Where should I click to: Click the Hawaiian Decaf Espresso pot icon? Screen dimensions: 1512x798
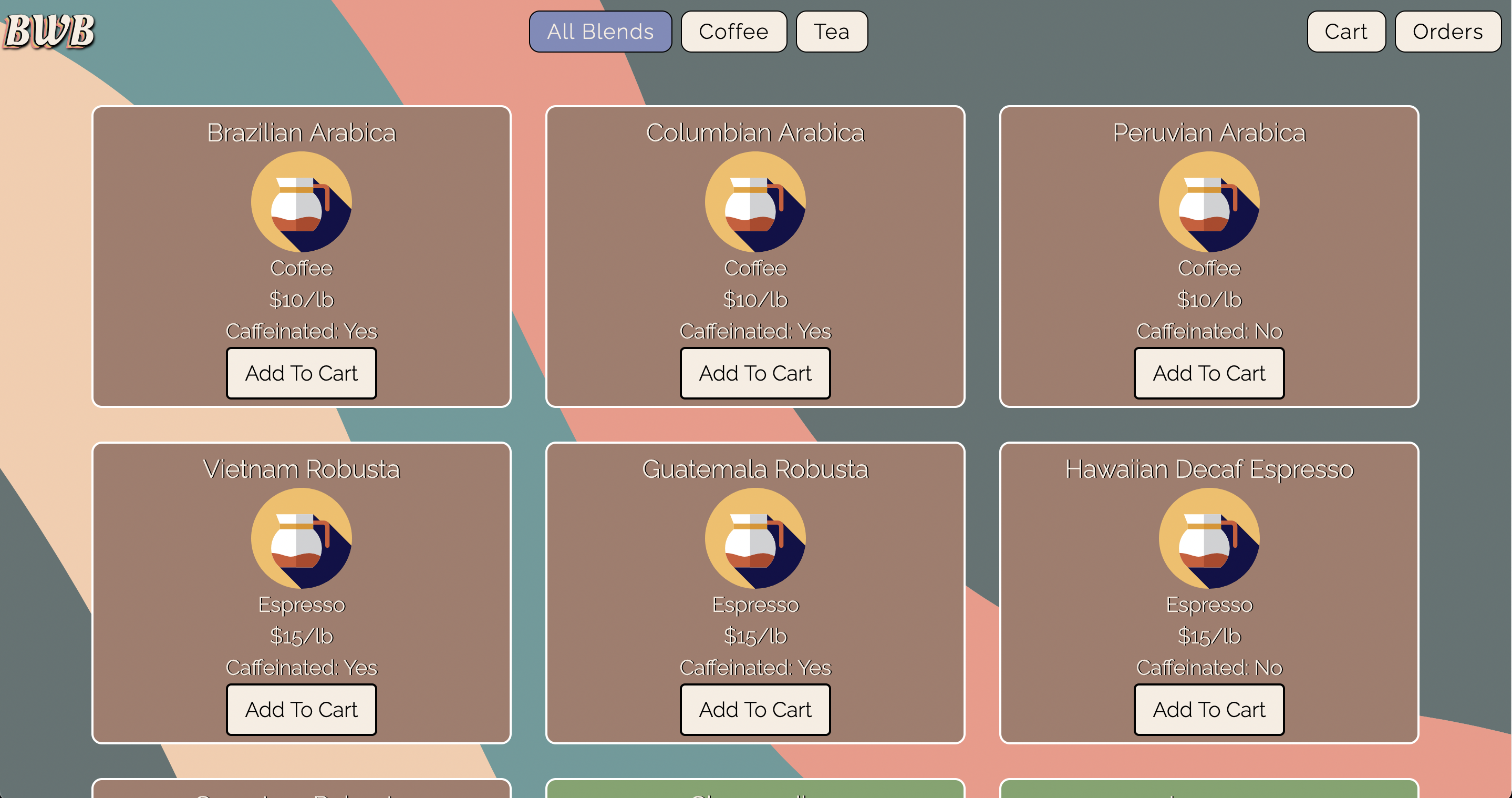(1208, 538)
